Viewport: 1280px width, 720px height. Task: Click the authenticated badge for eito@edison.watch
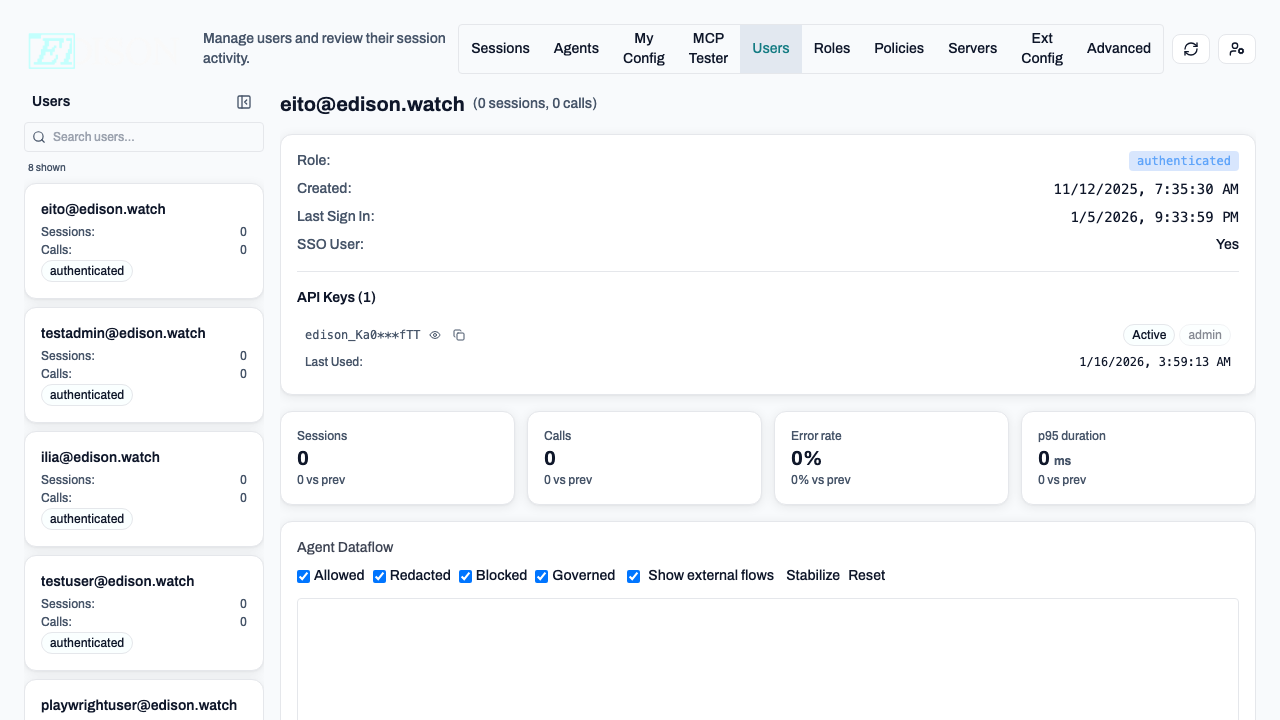tap(86, 270)
